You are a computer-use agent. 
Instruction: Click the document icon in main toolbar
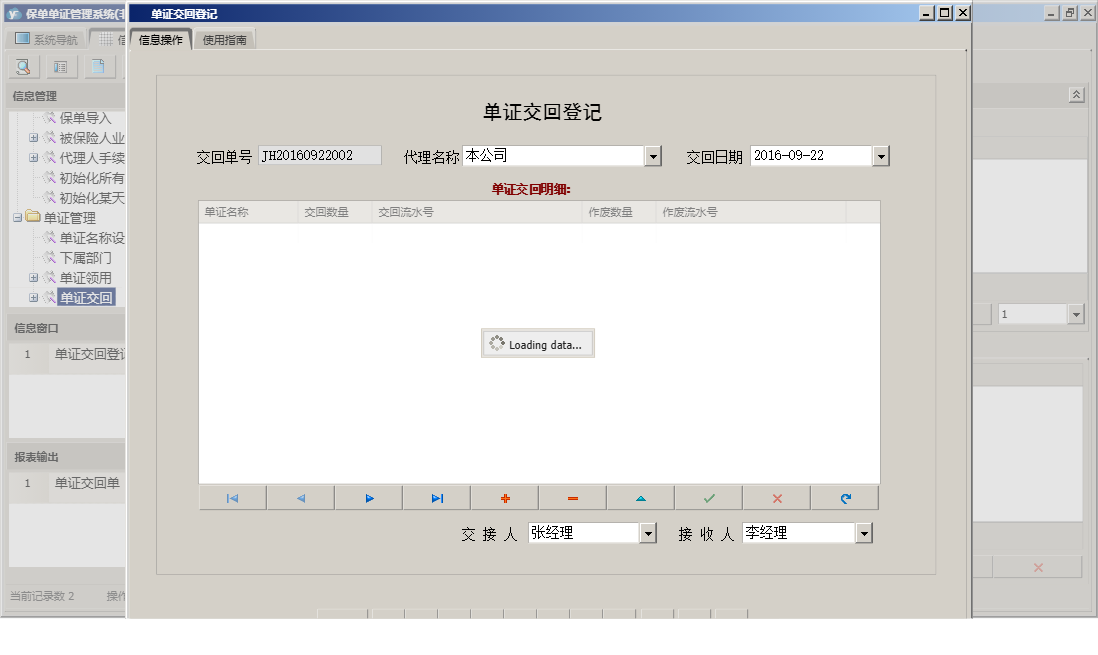point(99,67)
